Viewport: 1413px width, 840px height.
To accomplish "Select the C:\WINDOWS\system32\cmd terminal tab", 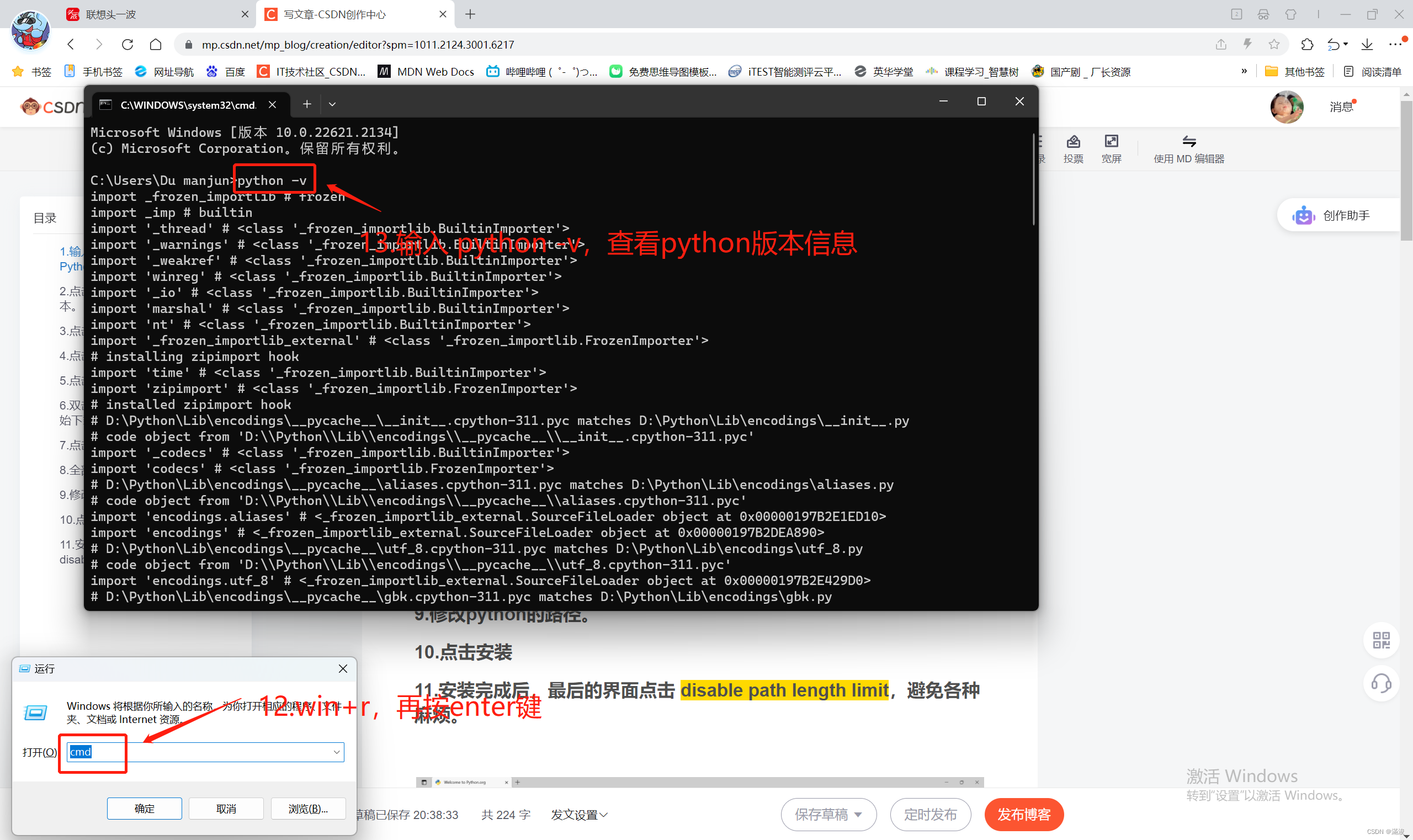I will (187, 104).
